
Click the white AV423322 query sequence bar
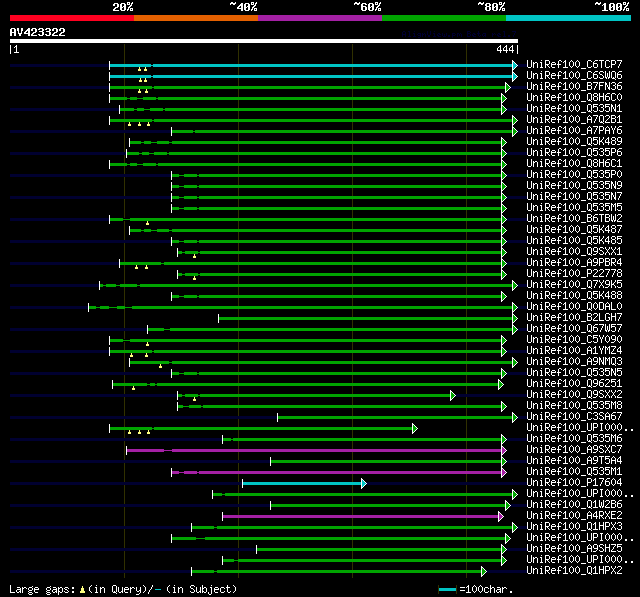(264, 41)
